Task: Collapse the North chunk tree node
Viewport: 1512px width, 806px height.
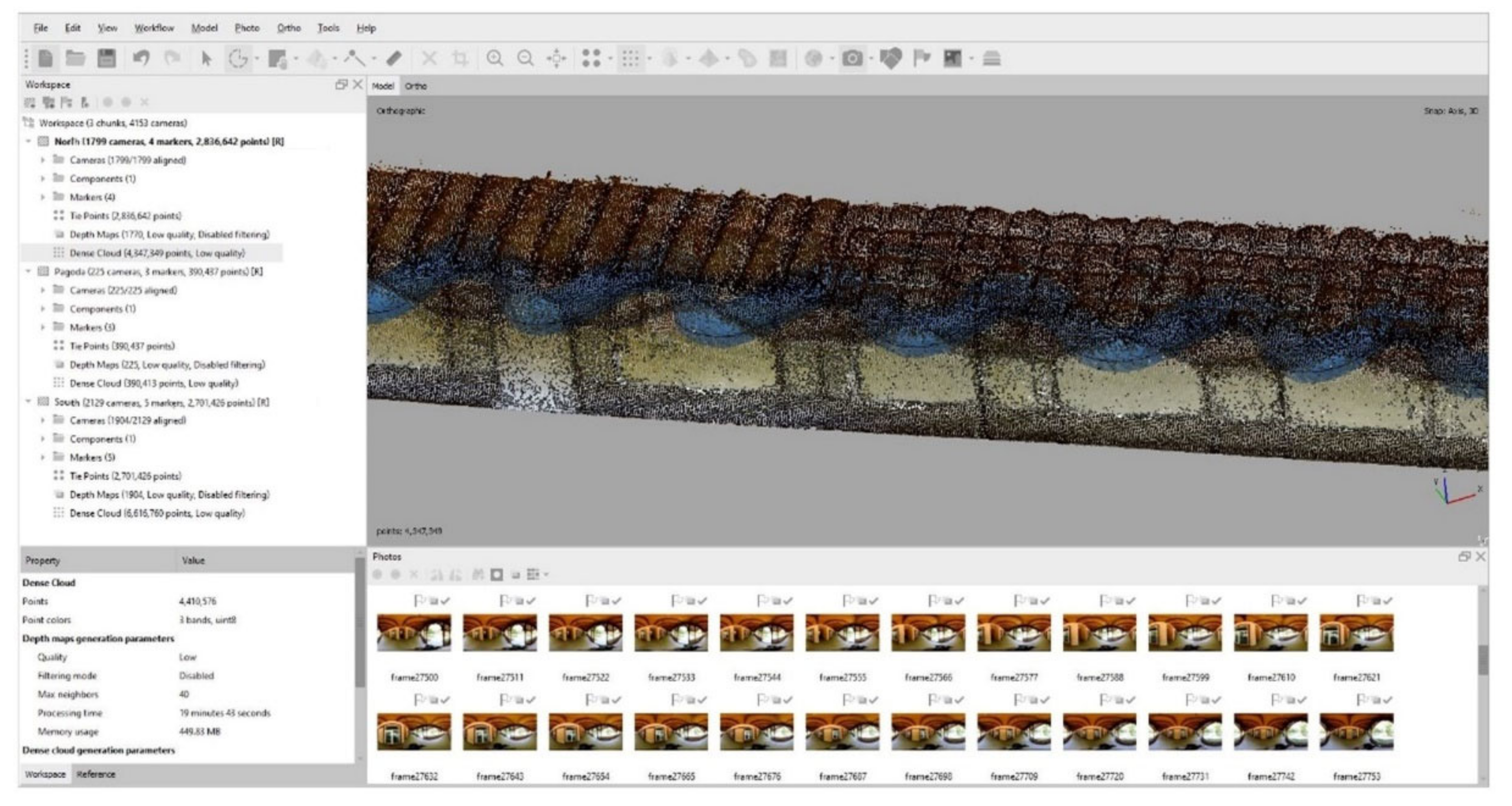Action: [28, 142]
